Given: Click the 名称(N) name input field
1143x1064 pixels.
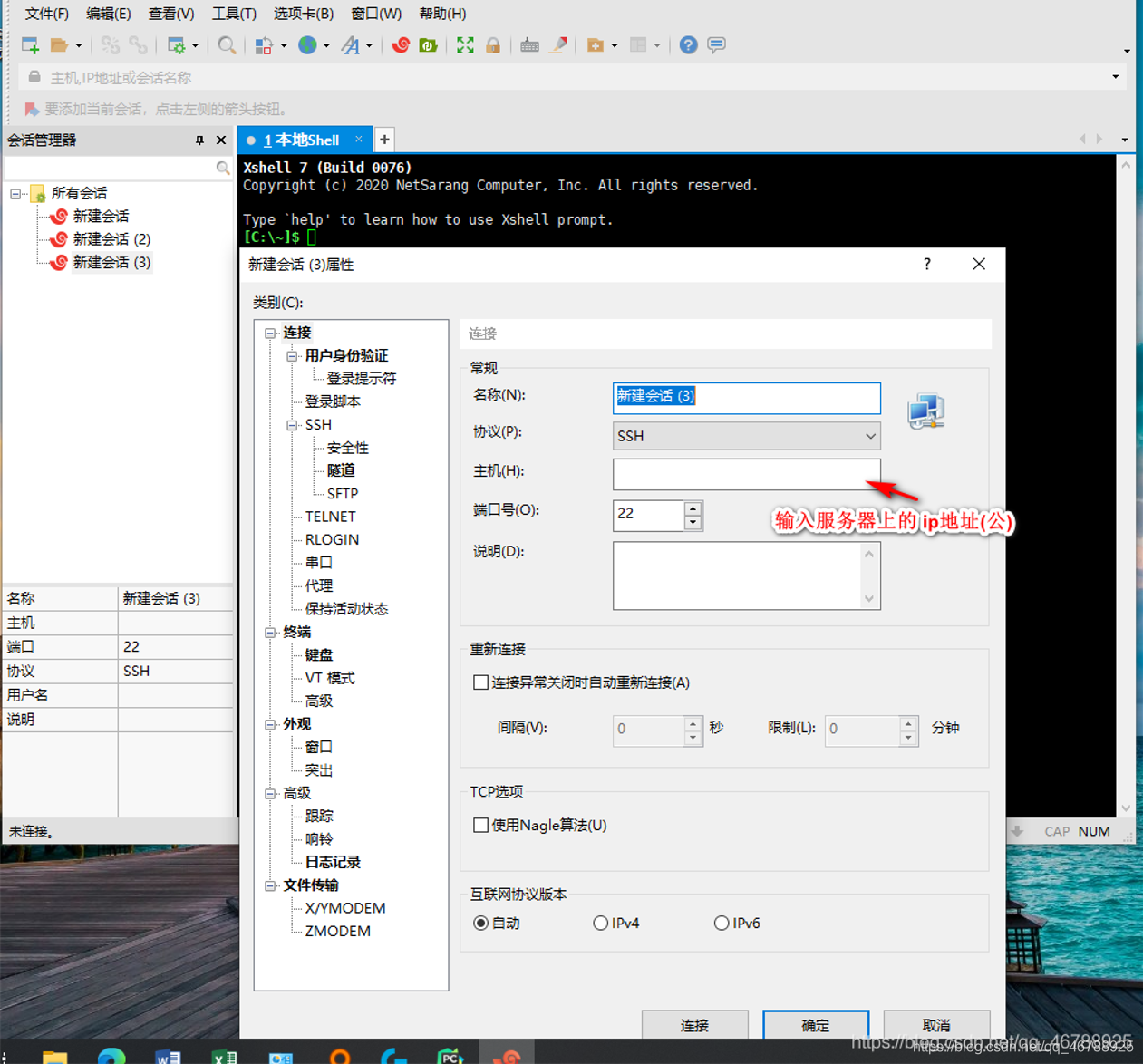Looking at the screenshot, I should pos(747,398).
